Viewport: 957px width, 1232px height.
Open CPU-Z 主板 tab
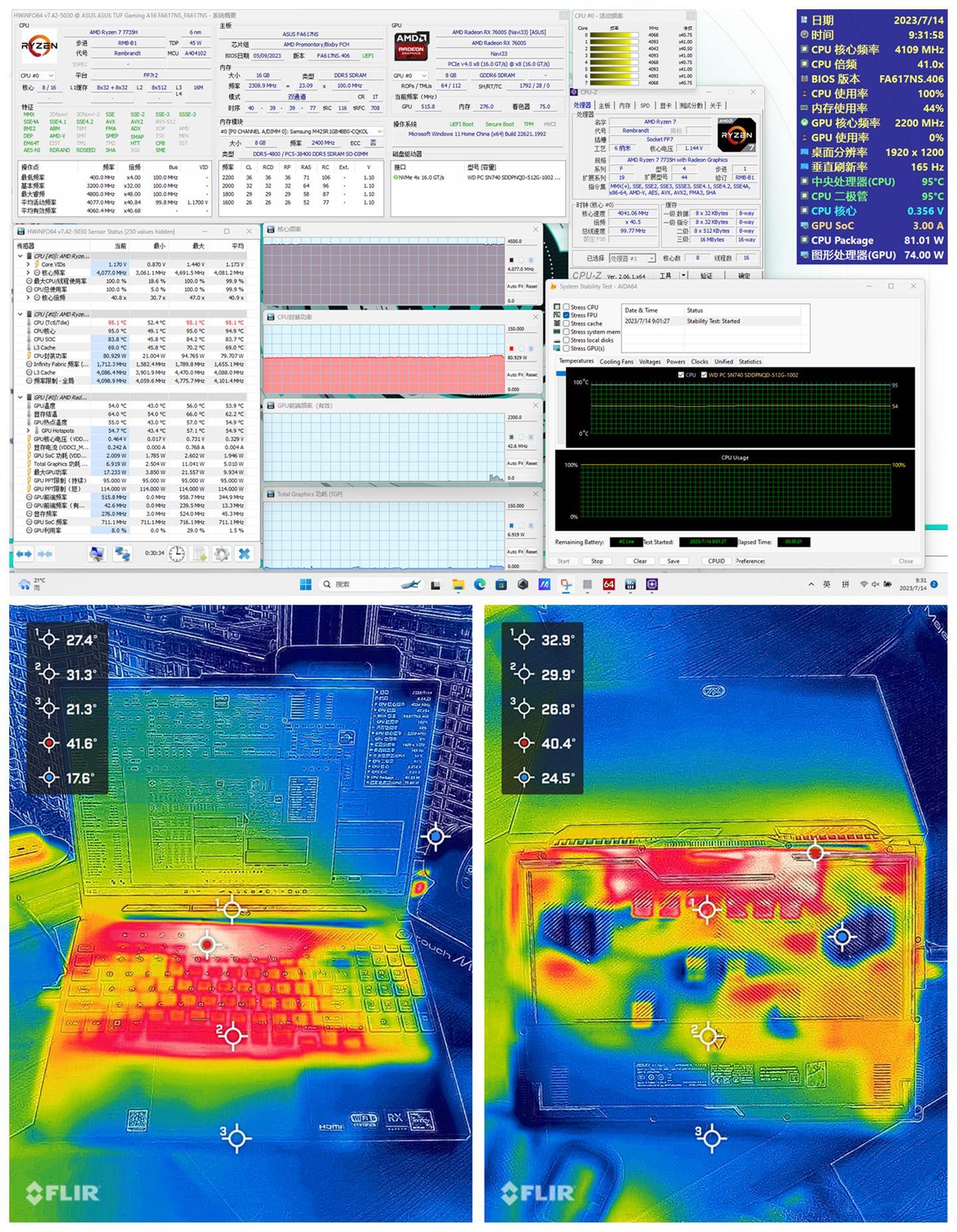tap(604, 106)
